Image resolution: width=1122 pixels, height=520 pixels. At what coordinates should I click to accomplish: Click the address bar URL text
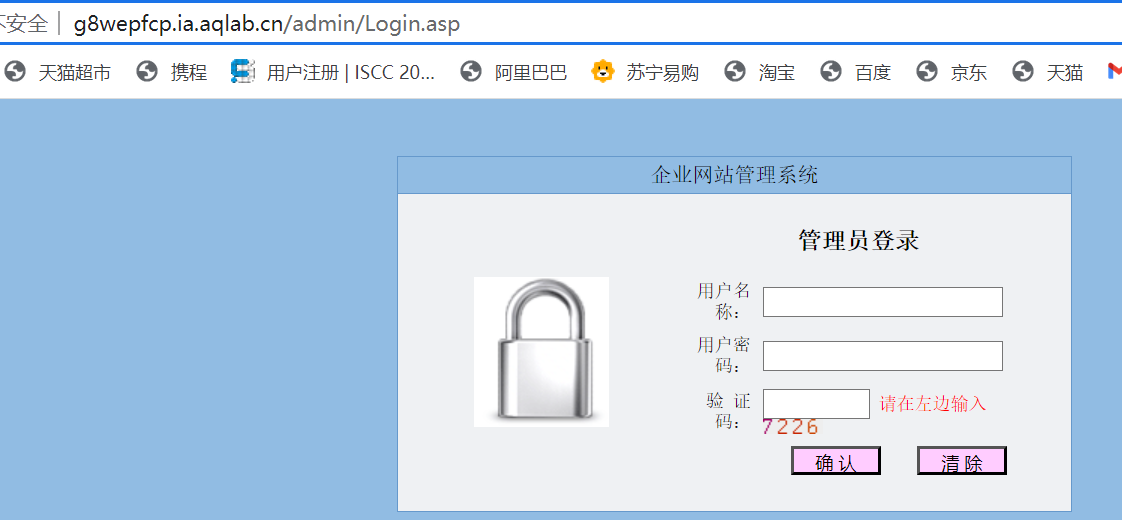[267, 24]
